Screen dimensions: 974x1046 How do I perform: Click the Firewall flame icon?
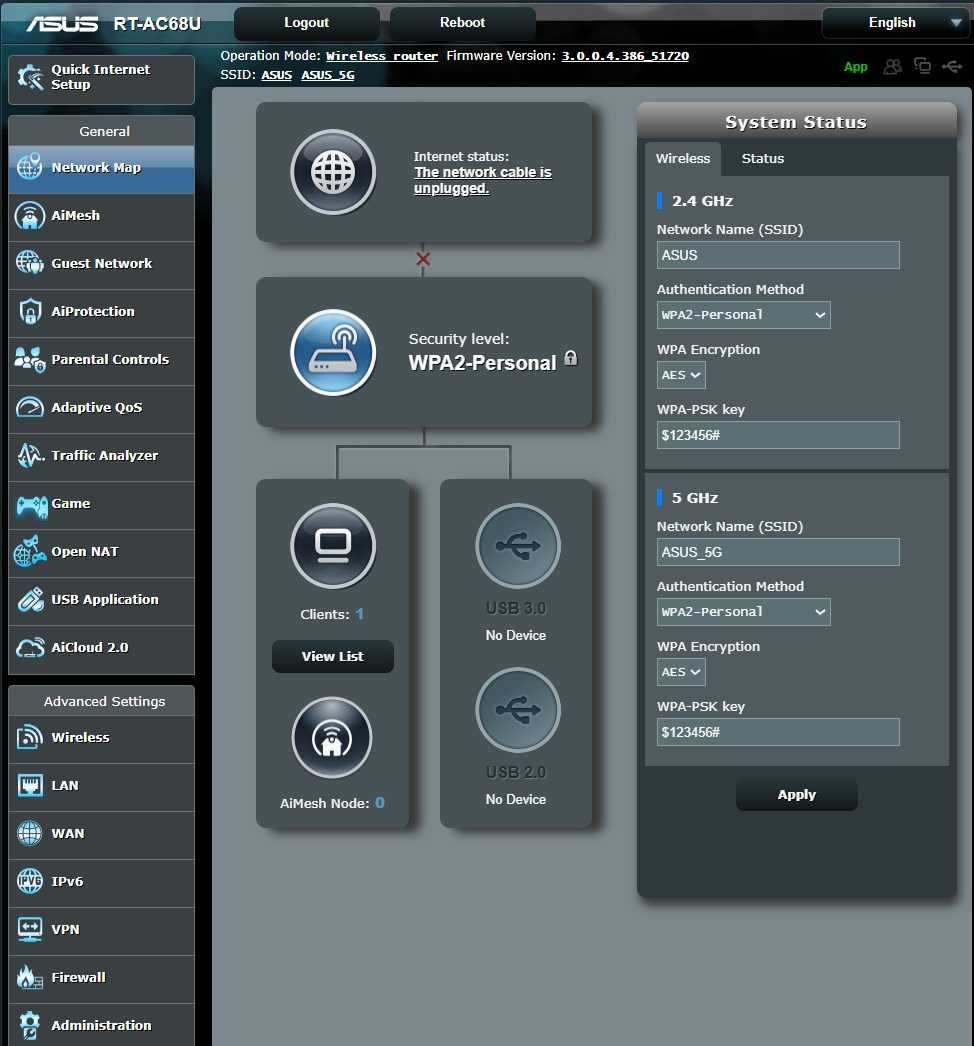[x=29, y=977]
